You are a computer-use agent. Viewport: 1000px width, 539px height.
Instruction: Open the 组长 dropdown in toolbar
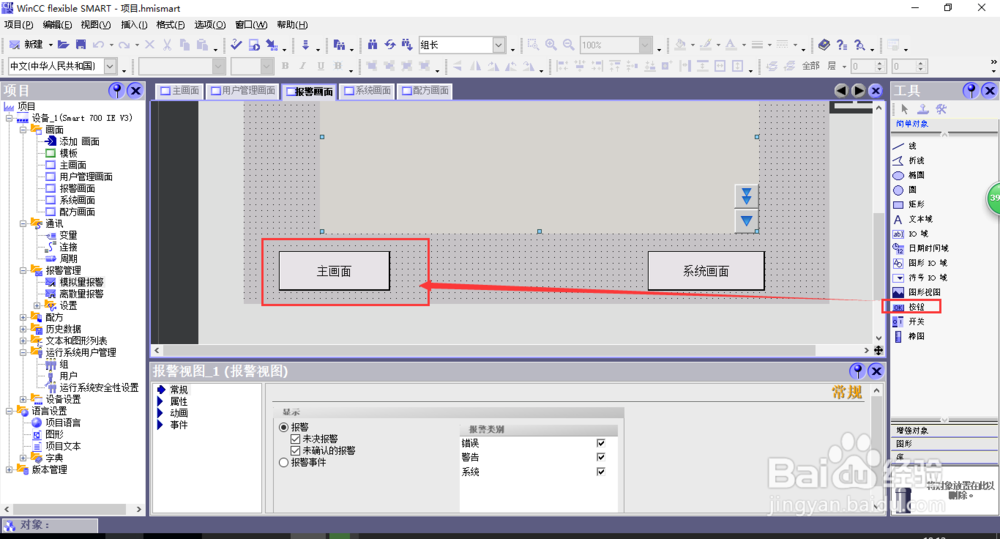(x=499, y=45)
